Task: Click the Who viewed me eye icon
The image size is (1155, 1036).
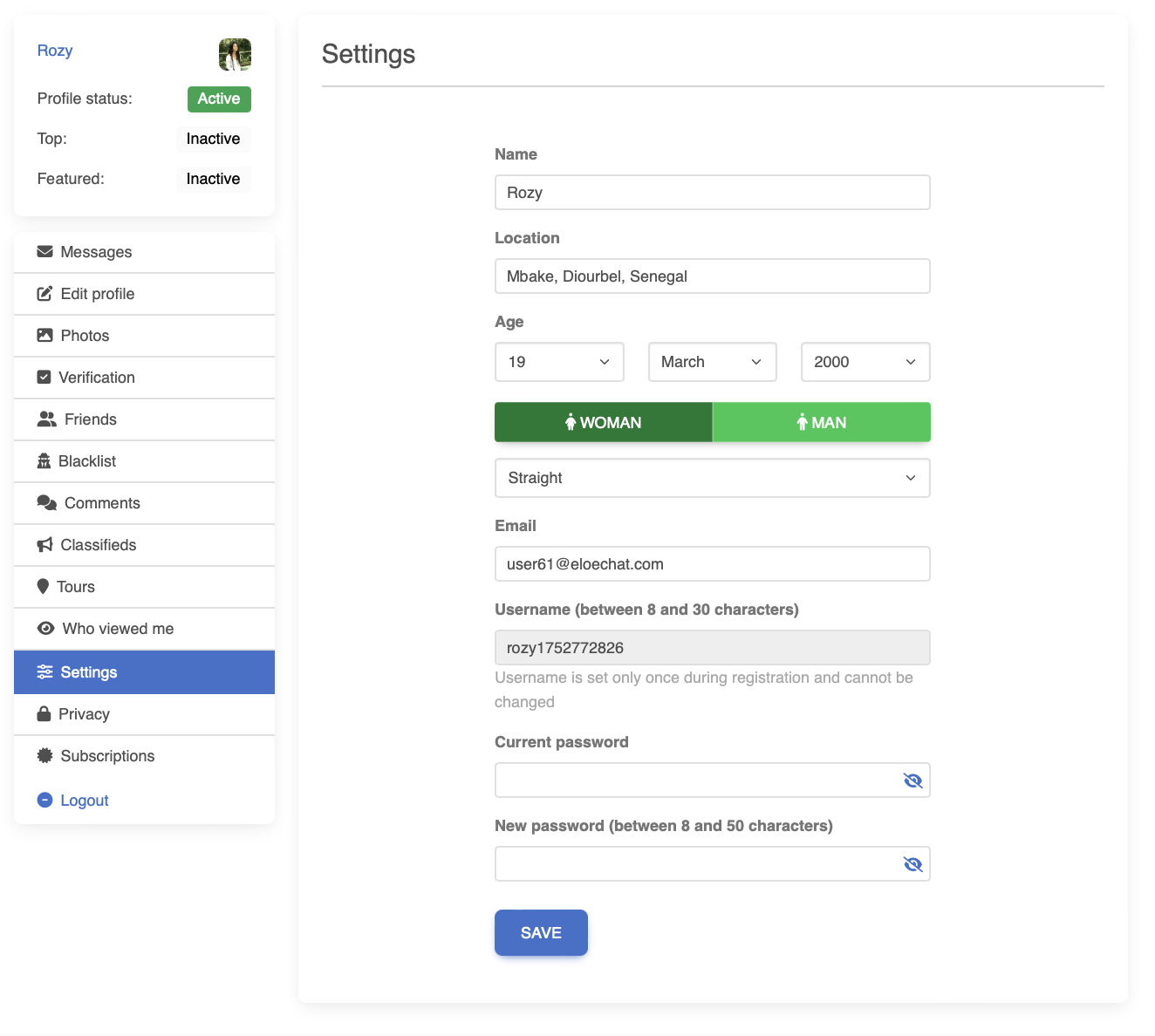Action: 45,629
